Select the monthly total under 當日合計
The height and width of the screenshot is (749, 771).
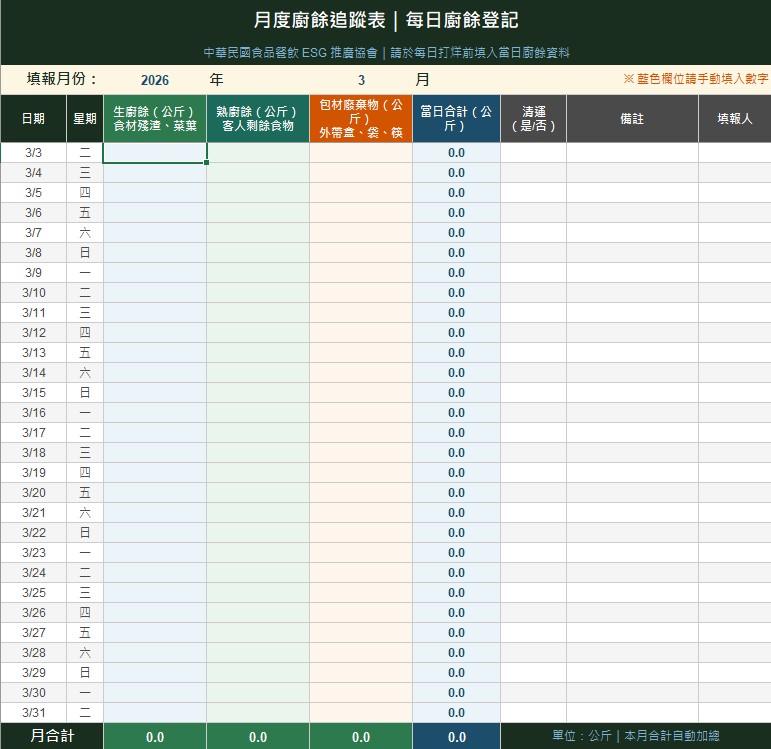click(x=456, y=737)
